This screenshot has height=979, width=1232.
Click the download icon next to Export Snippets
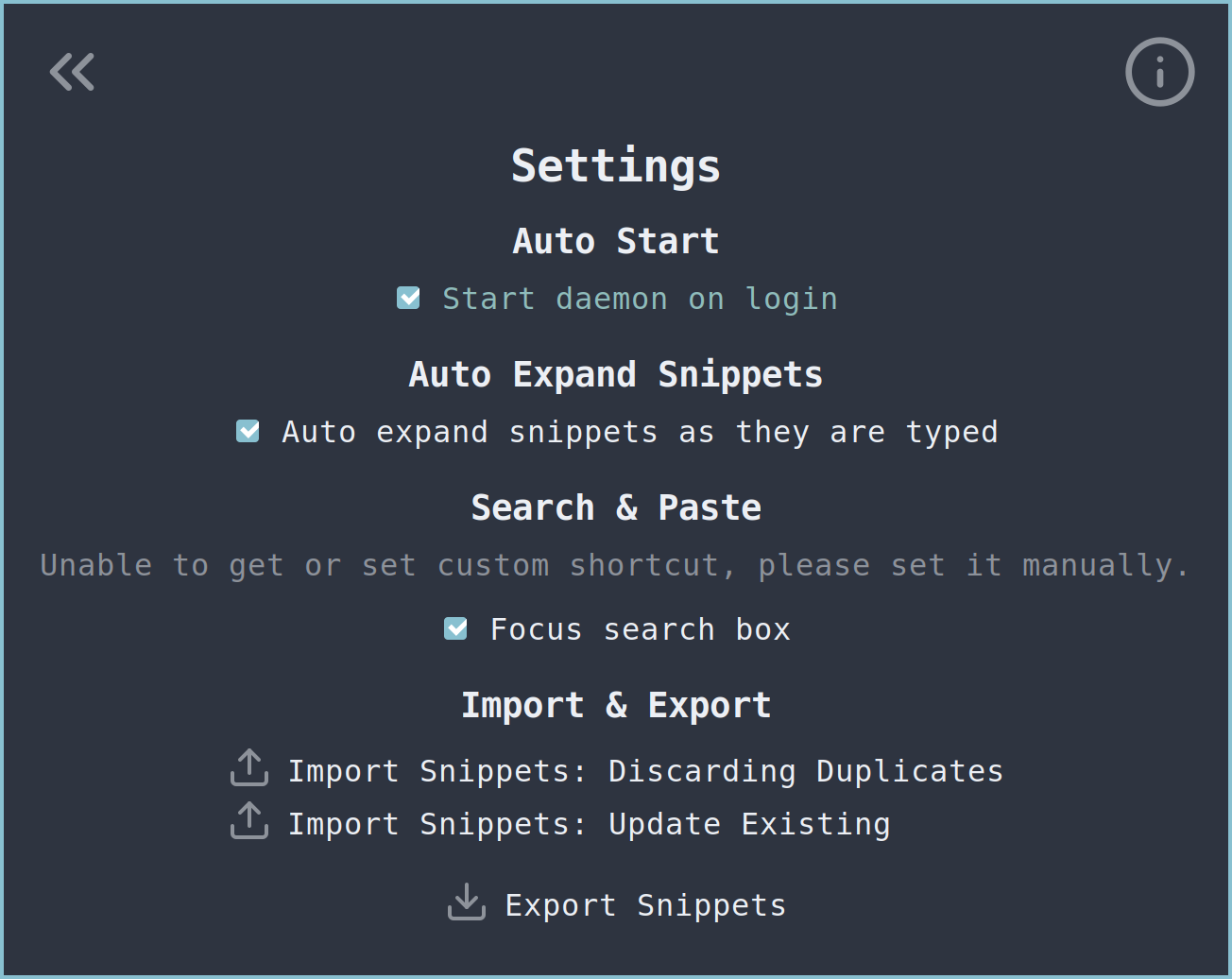pos(466,902)
